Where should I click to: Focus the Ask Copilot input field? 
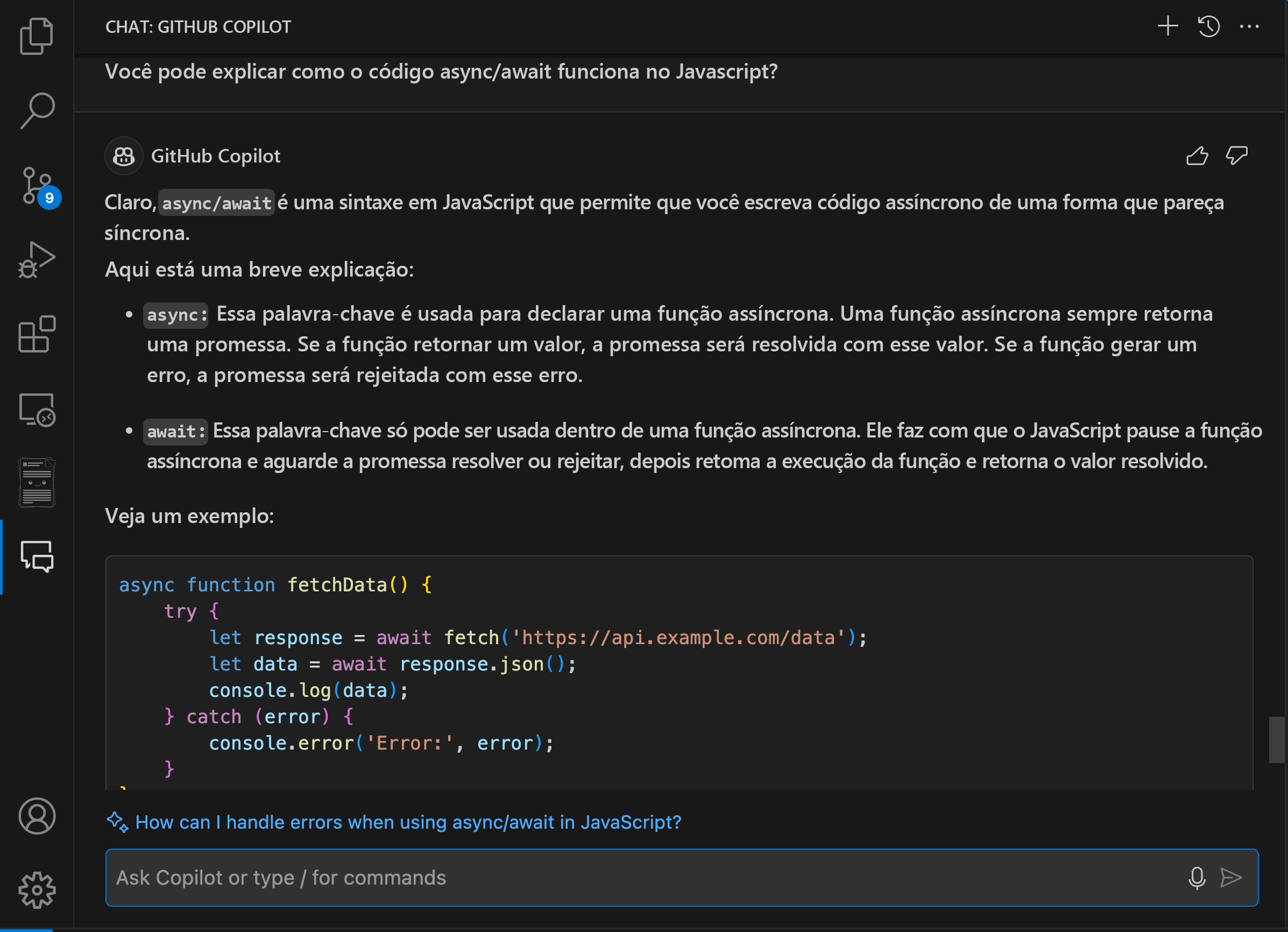tap(625, 878)
